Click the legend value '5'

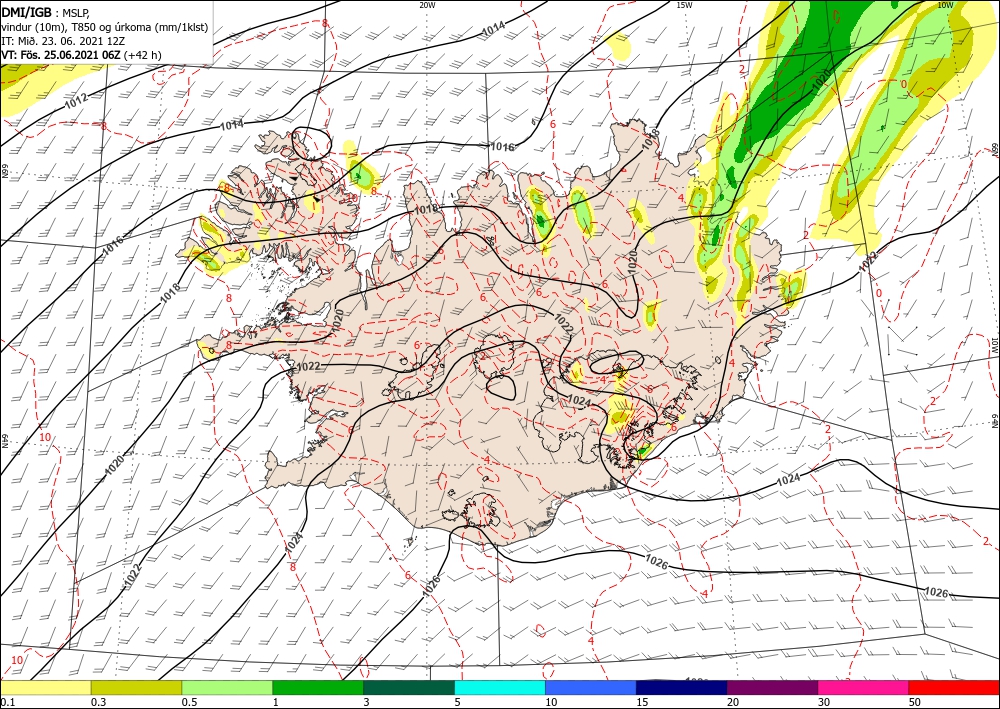(458, 702)
